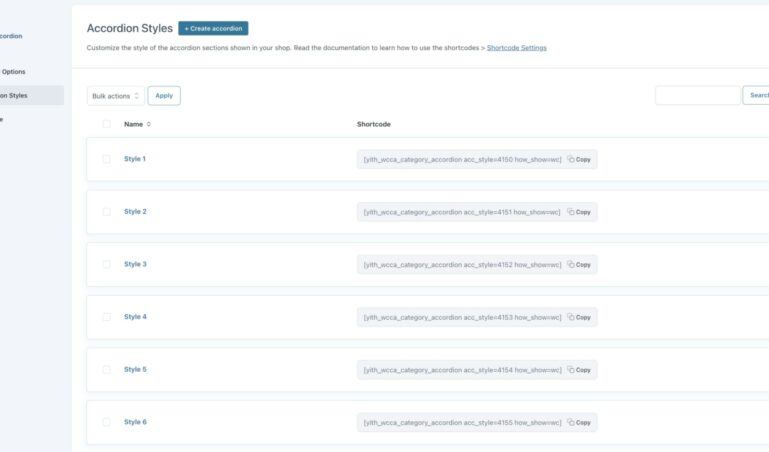Copy shortcode for Style 3
Image resolution: width=769 pixels, height=452 pixels.
coord(579,265)
